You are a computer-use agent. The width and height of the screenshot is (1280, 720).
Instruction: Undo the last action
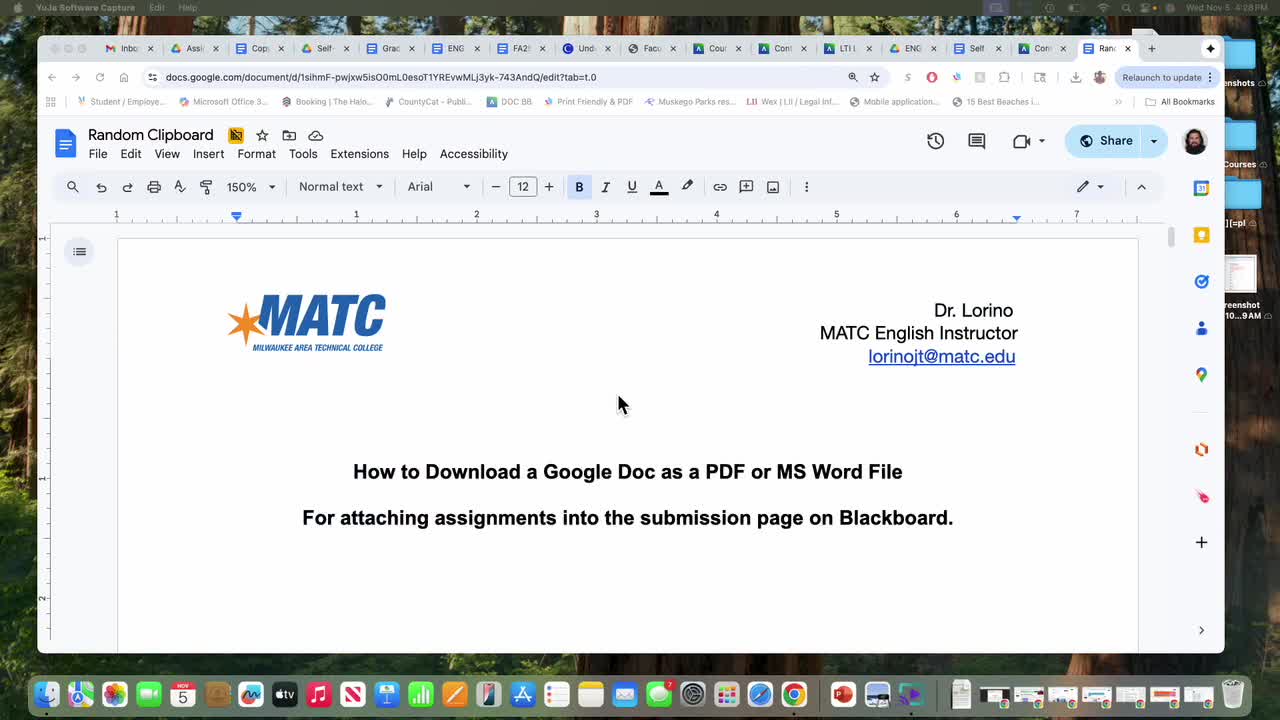101,187
